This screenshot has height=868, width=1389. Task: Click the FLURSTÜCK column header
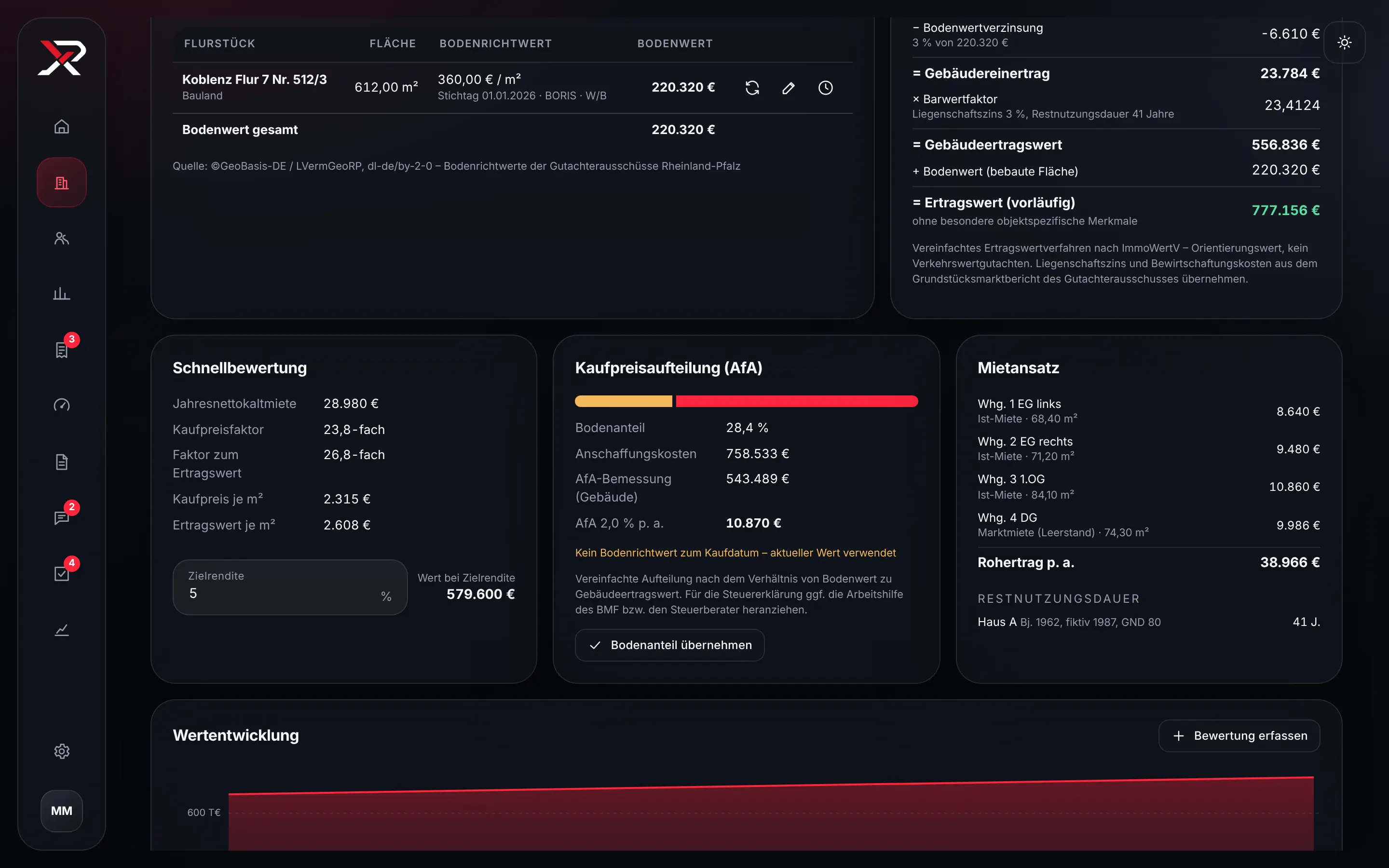coord(219,43)
